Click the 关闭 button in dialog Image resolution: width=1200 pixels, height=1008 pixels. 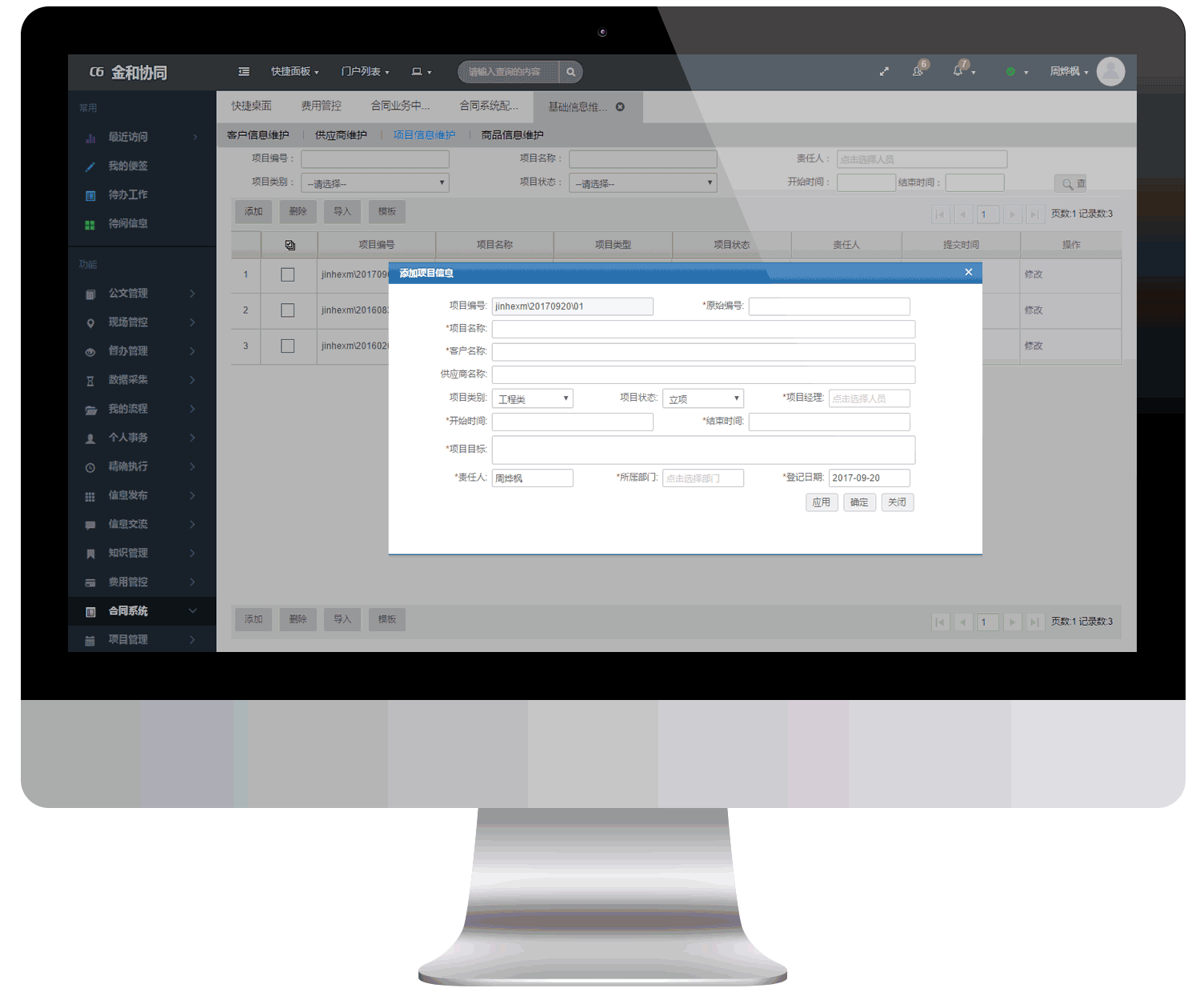pos(897,502)
